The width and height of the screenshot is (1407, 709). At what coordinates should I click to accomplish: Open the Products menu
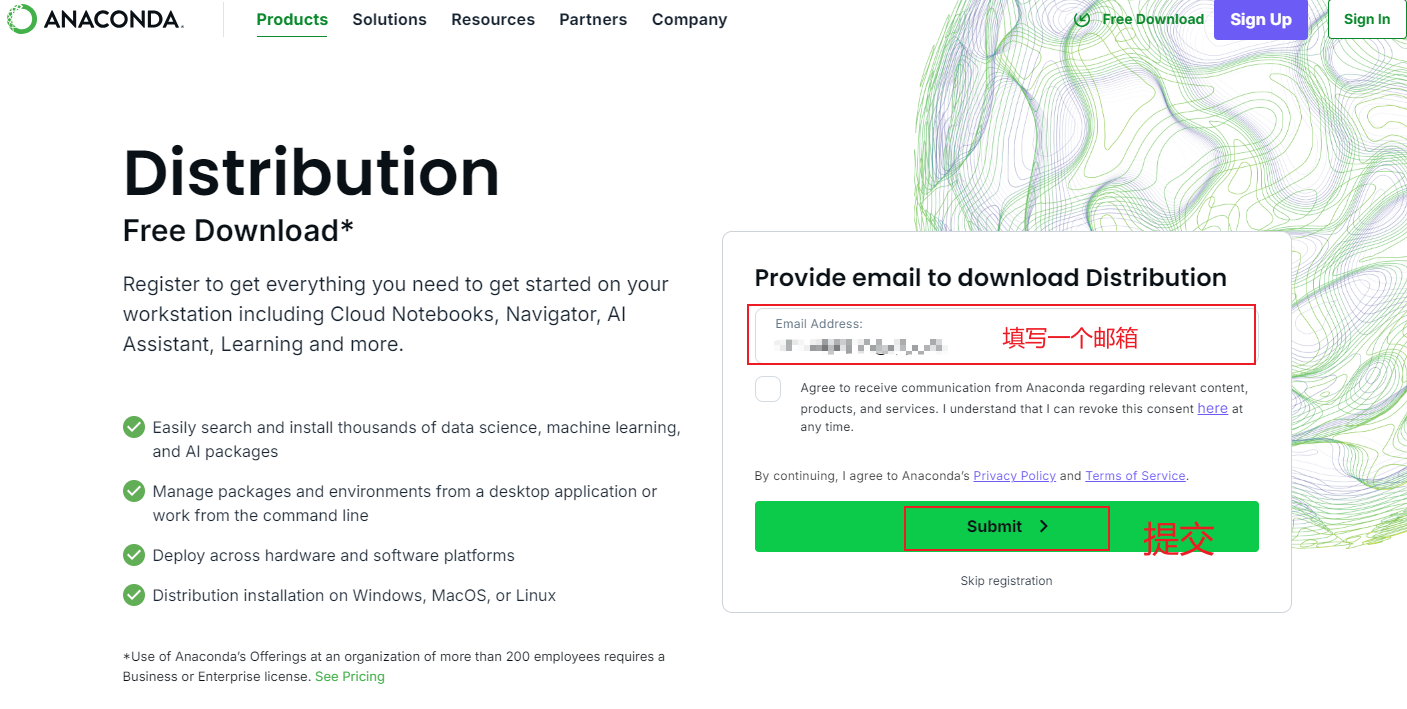click(x=292, y=19)
